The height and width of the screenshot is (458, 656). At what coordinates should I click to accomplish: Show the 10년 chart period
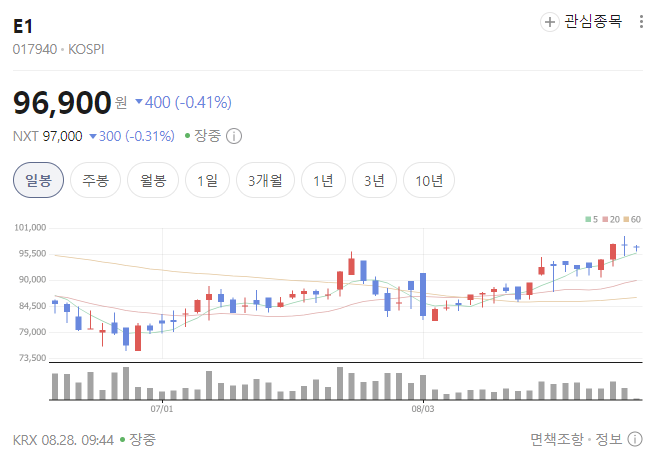429,180
